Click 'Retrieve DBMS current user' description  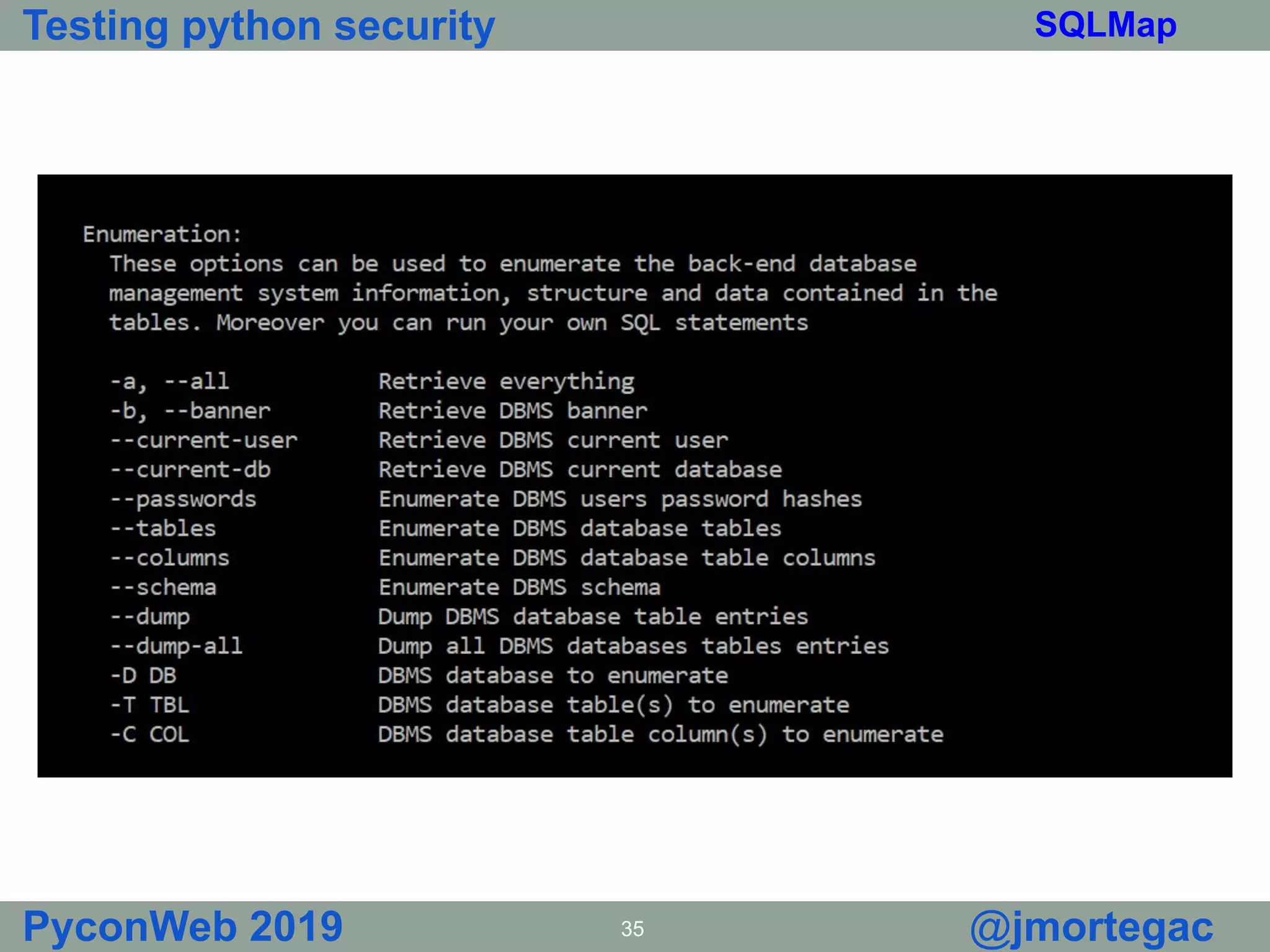pyautogui.click(x=554, y=440)
